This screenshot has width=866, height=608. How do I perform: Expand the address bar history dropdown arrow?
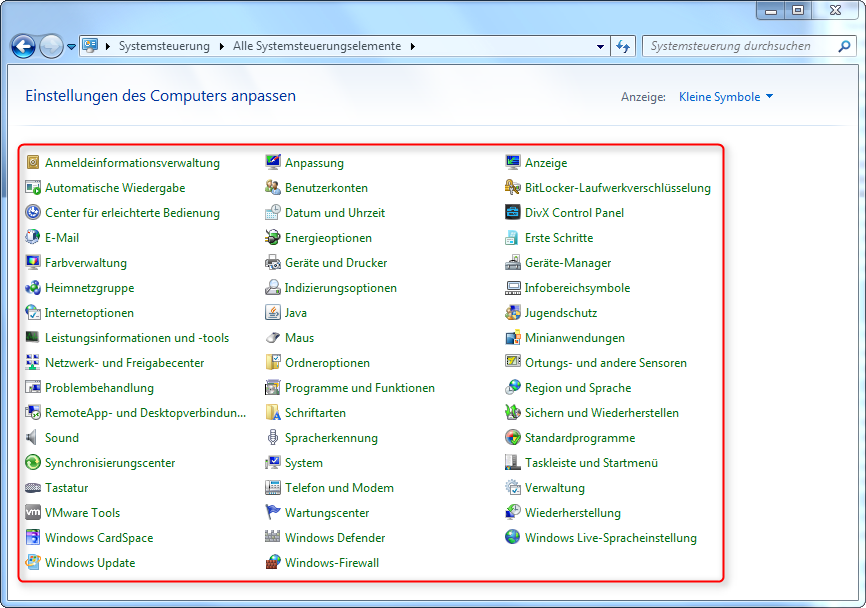point(600,46)
